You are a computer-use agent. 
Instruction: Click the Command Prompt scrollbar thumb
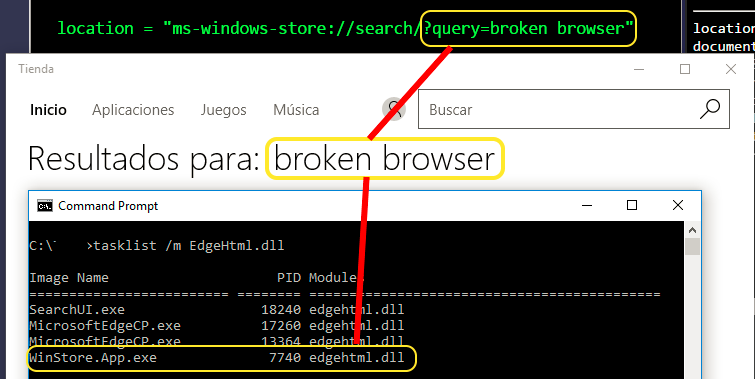point(692,247)
